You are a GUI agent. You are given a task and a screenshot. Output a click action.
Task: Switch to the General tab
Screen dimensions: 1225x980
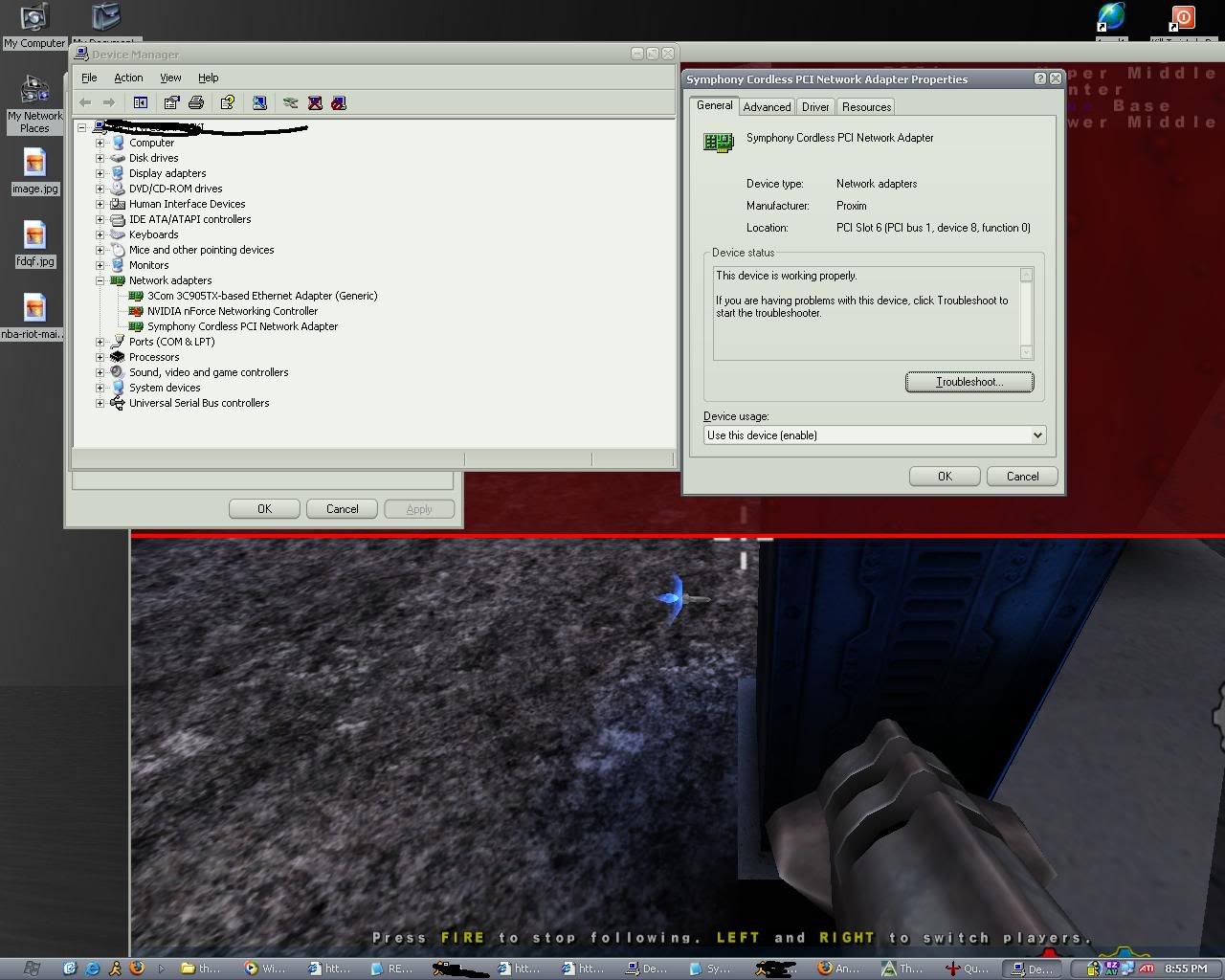(x=715, y=105)
